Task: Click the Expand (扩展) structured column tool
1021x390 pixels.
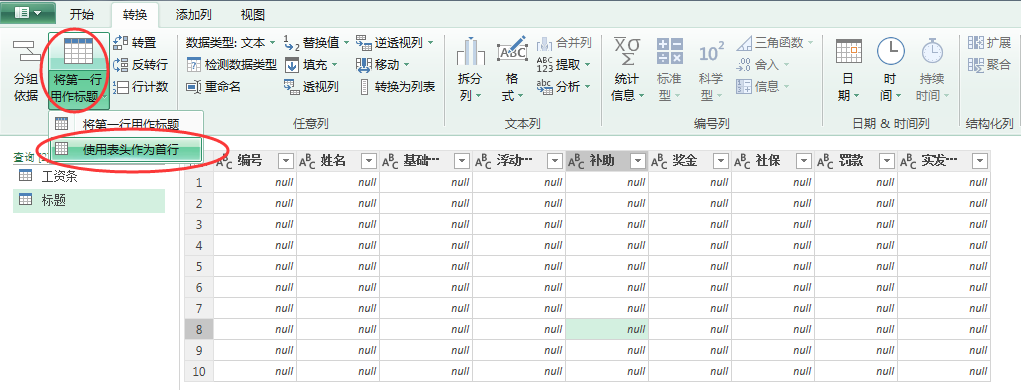Action: point(989,42)
